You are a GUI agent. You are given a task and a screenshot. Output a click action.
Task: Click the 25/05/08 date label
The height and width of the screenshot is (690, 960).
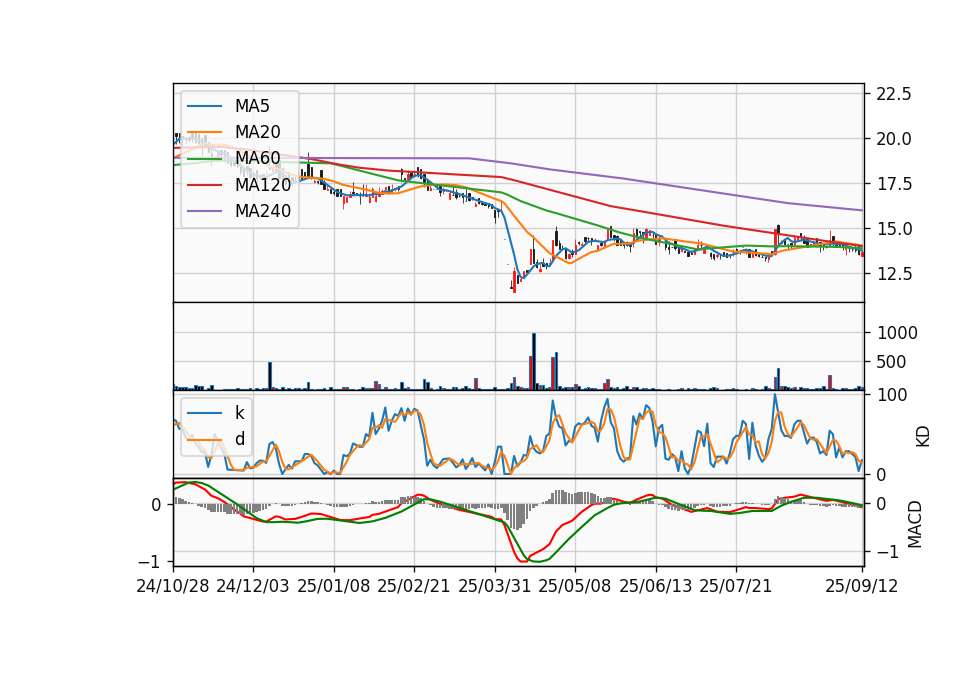coord(574,586)
